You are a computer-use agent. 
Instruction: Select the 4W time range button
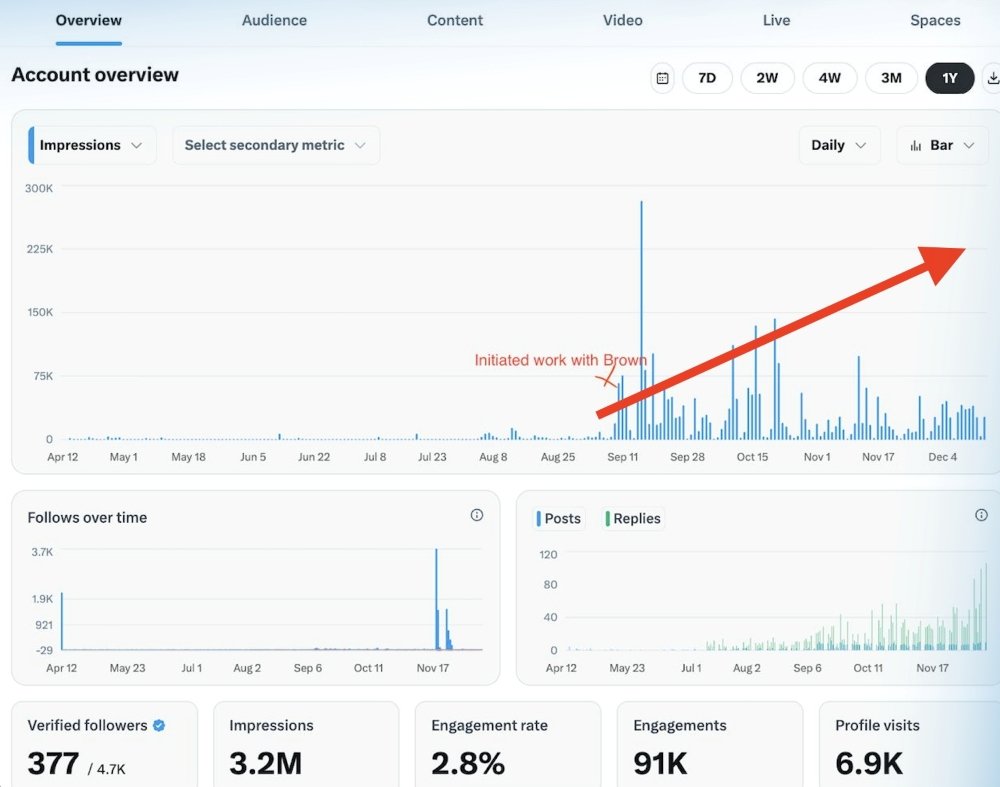click(829, 78)
